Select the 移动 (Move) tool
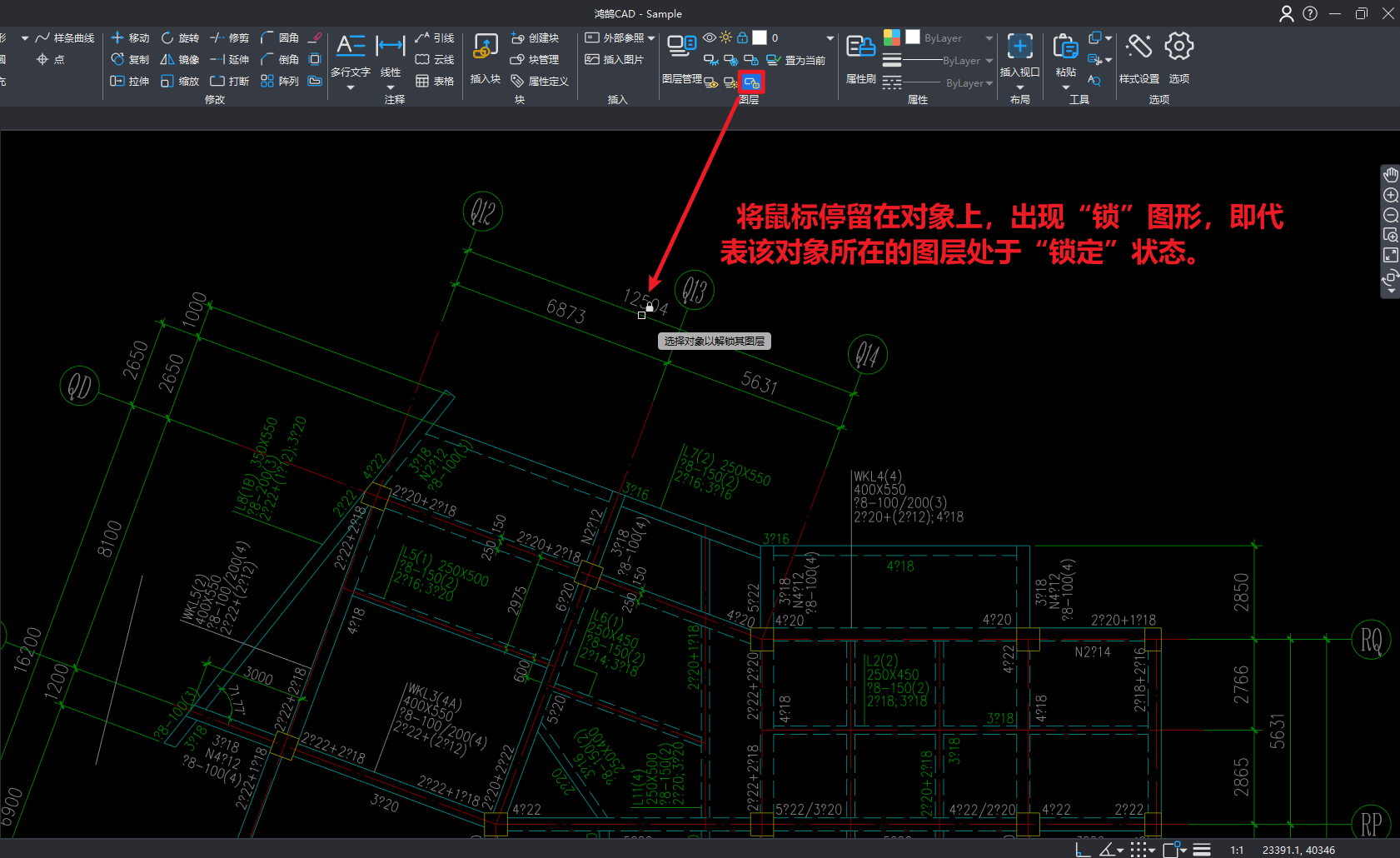Viewport: 1400px width, 858px height. coord(130,38)
